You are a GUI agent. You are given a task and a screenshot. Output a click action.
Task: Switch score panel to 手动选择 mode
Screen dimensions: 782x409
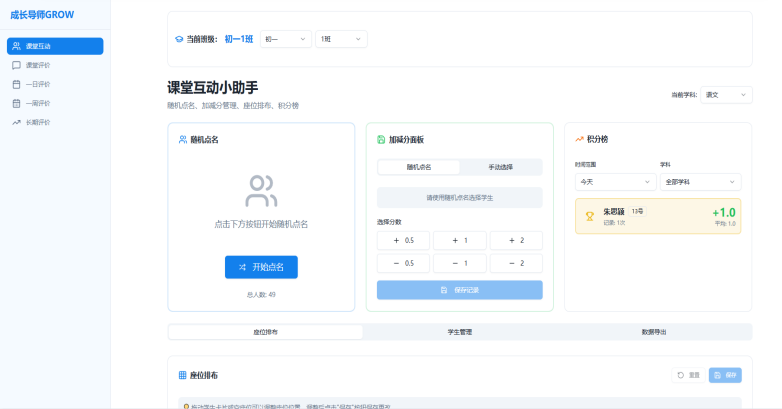(x=500, y=167)
